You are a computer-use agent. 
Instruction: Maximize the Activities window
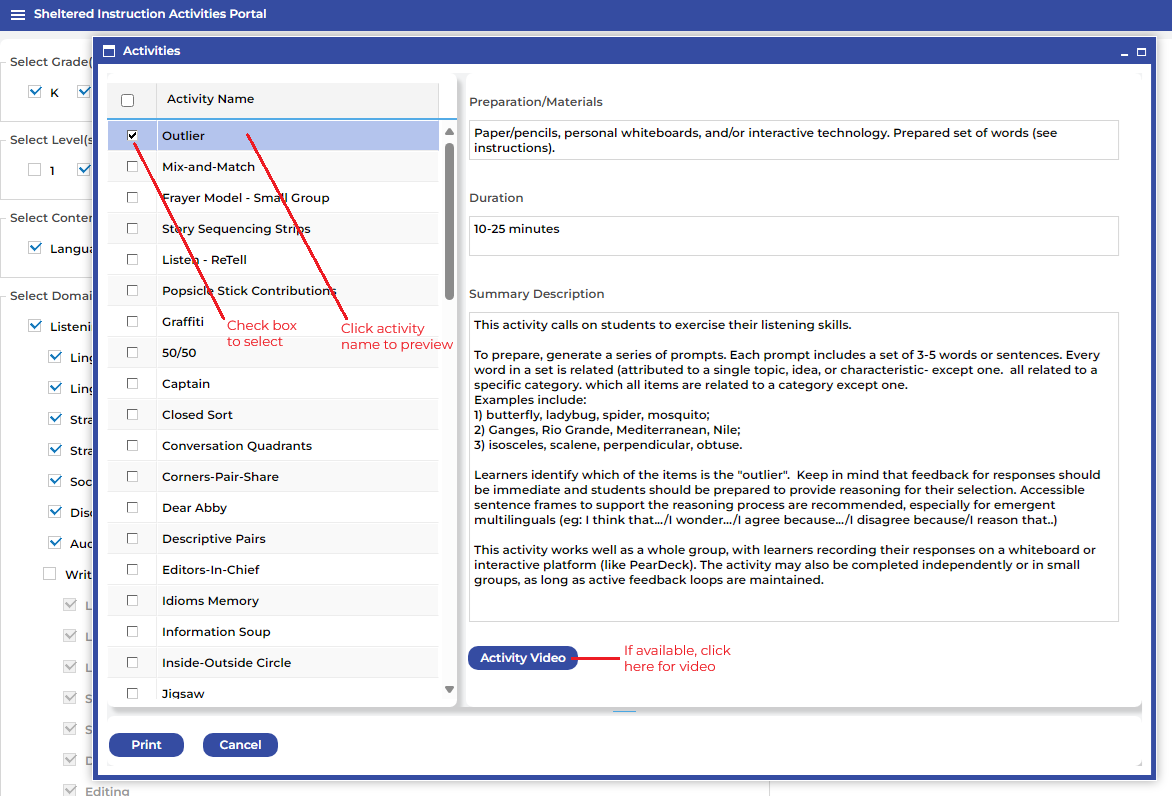[x=1141, y=52]
